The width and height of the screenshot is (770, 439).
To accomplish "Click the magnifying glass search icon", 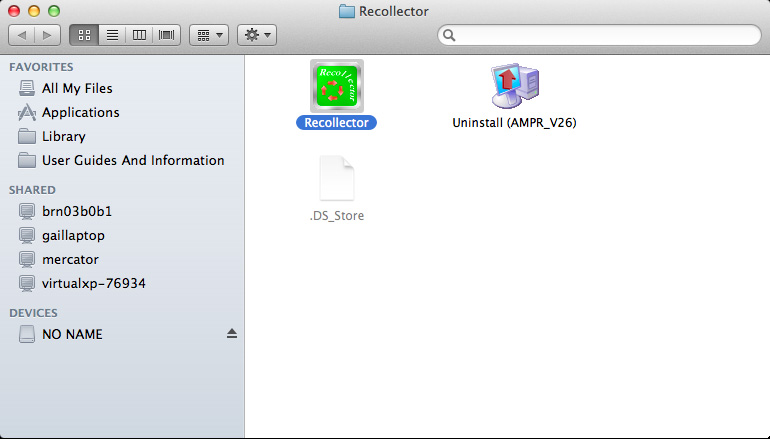I will click(x=449, y=35).
